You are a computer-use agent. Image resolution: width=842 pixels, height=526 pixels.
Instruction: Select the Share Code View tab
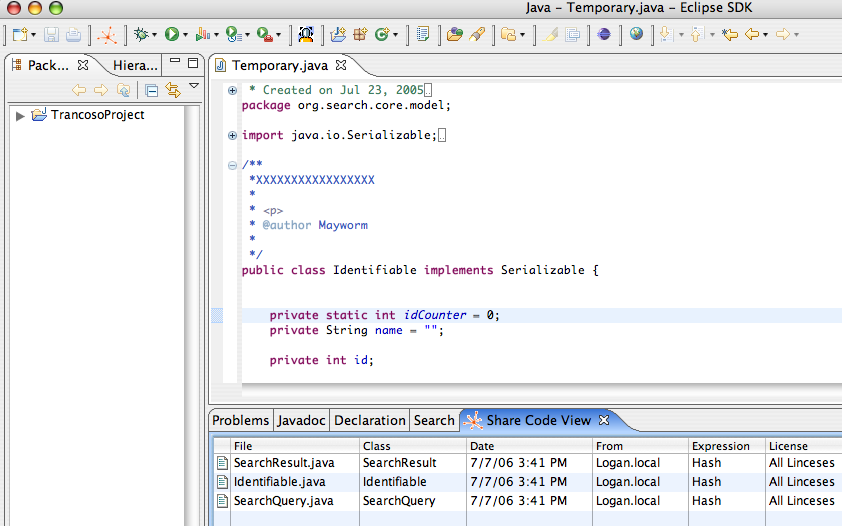point(539,420)
